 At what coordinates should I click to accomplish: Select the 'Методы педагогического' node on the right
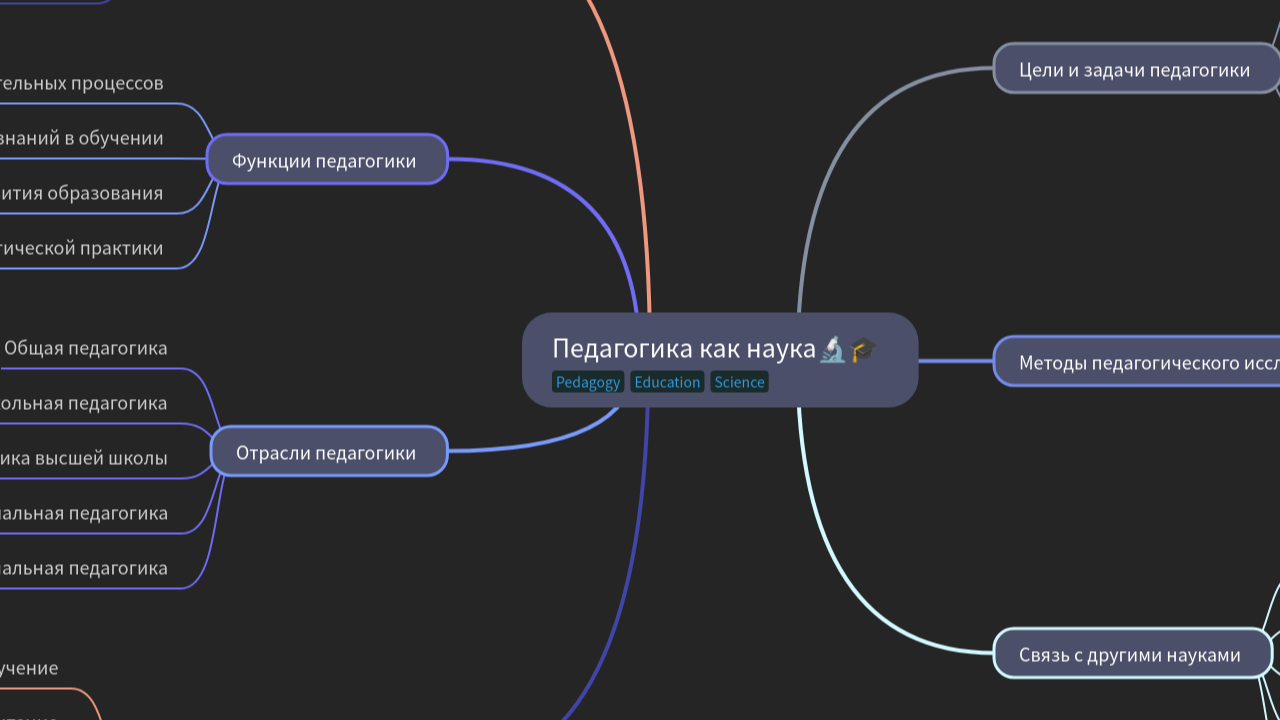coord(1130,361)
